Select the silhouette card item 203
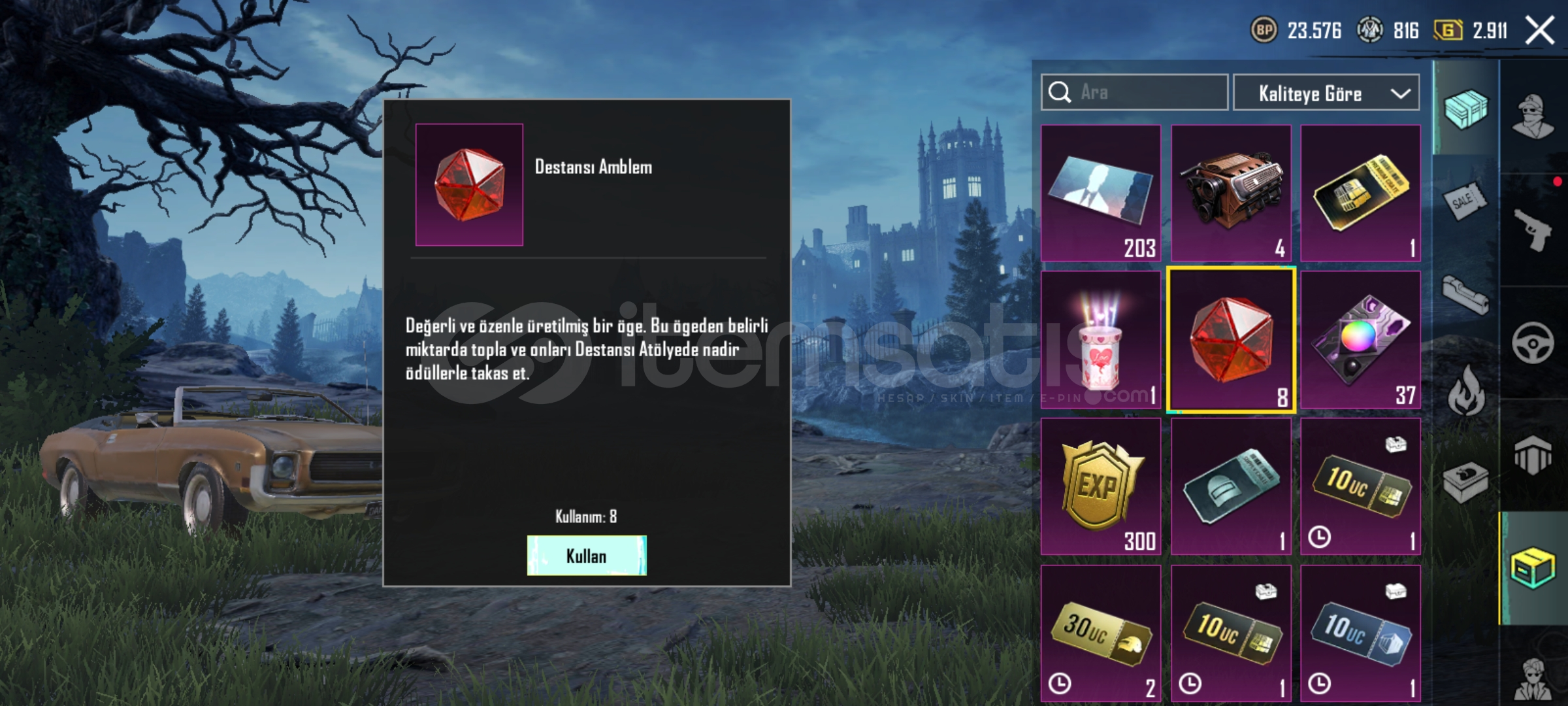Image resolution: width=1568 pixels, height=706 pixels. (x=1101, y=193)
